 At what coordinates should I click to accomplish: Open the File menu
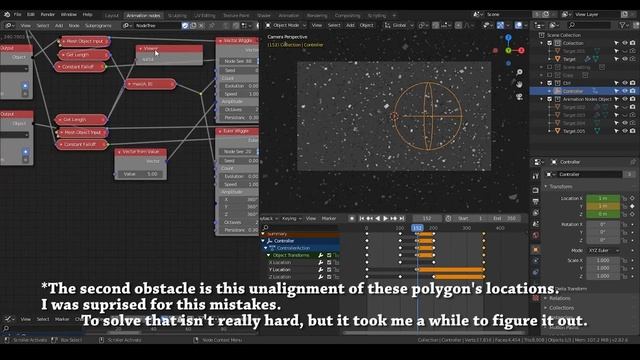coord(18,15)
